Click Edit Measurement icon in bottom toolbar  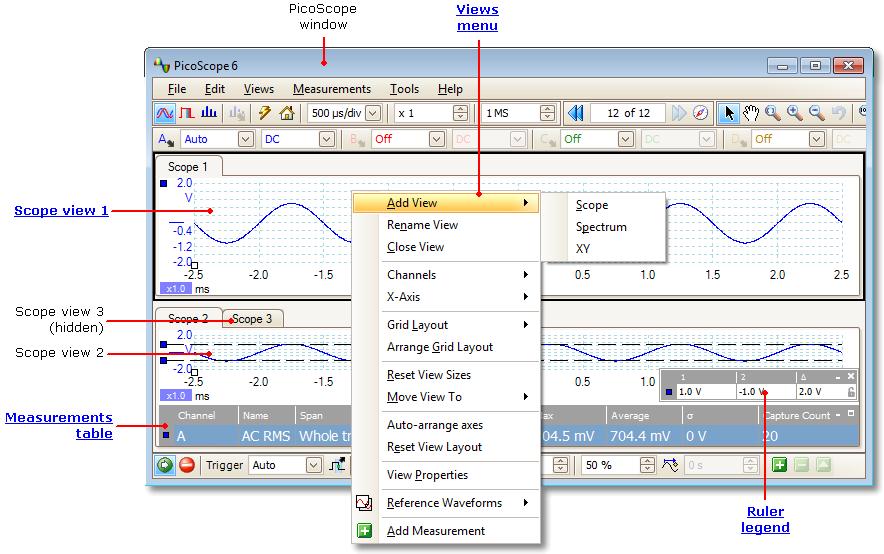pos(823,465)
